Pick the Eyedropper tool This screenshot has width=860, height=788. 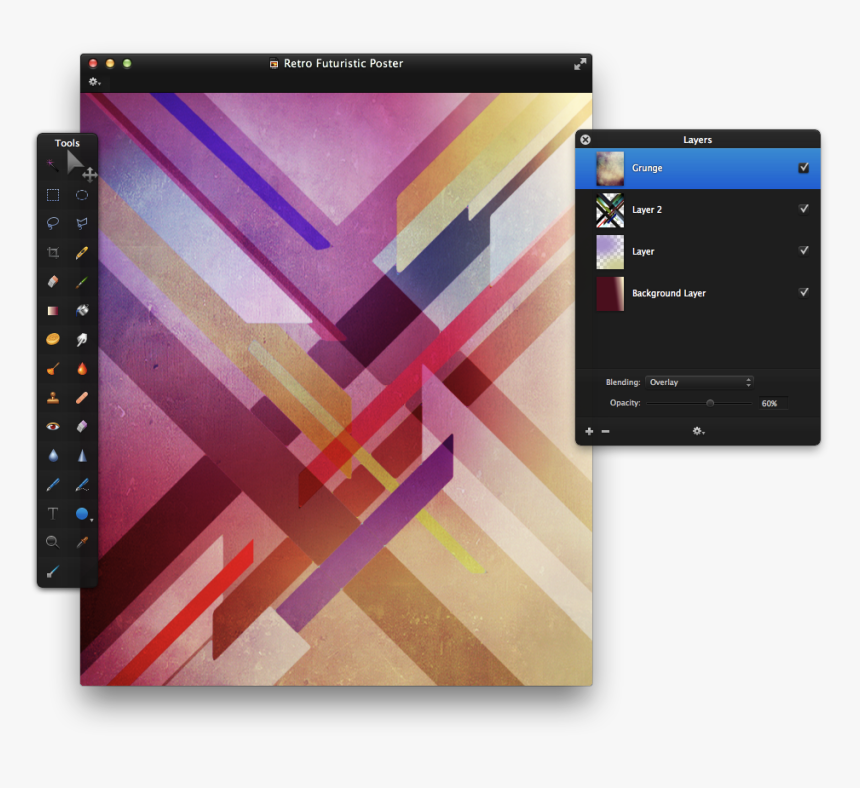82,542
